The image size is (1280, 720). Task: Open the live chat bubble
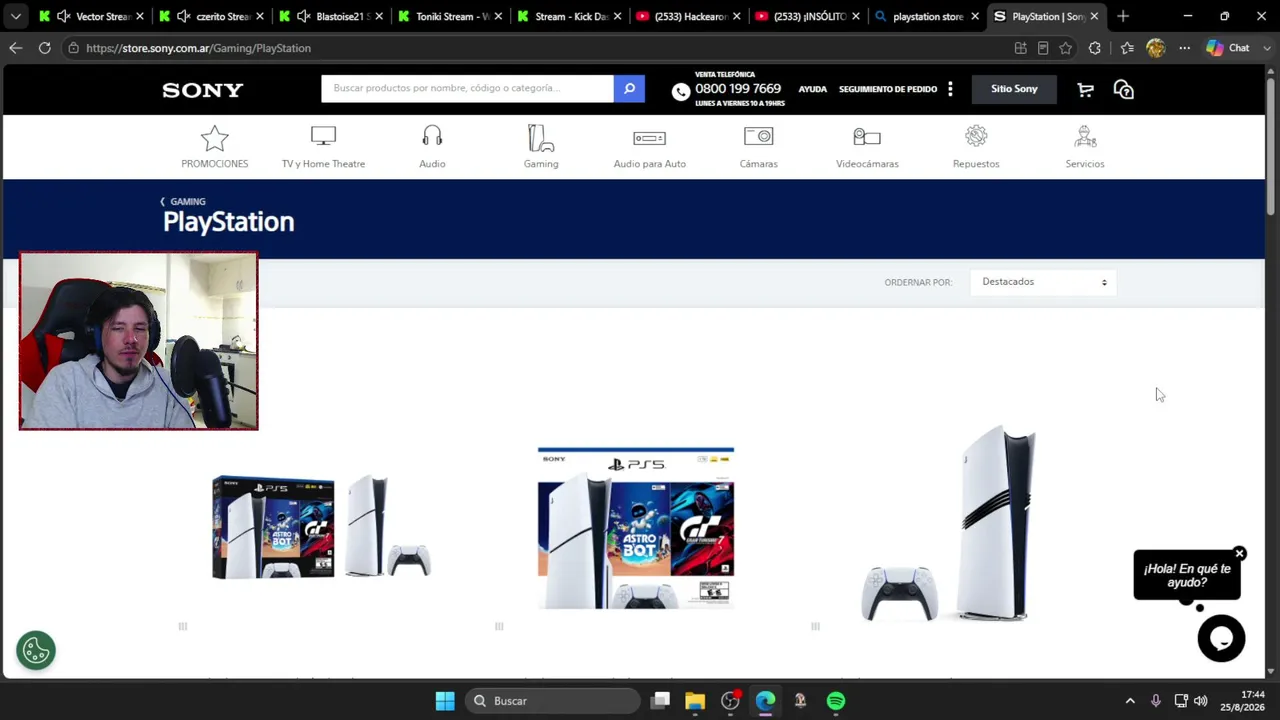click(x=1221, y=638)
